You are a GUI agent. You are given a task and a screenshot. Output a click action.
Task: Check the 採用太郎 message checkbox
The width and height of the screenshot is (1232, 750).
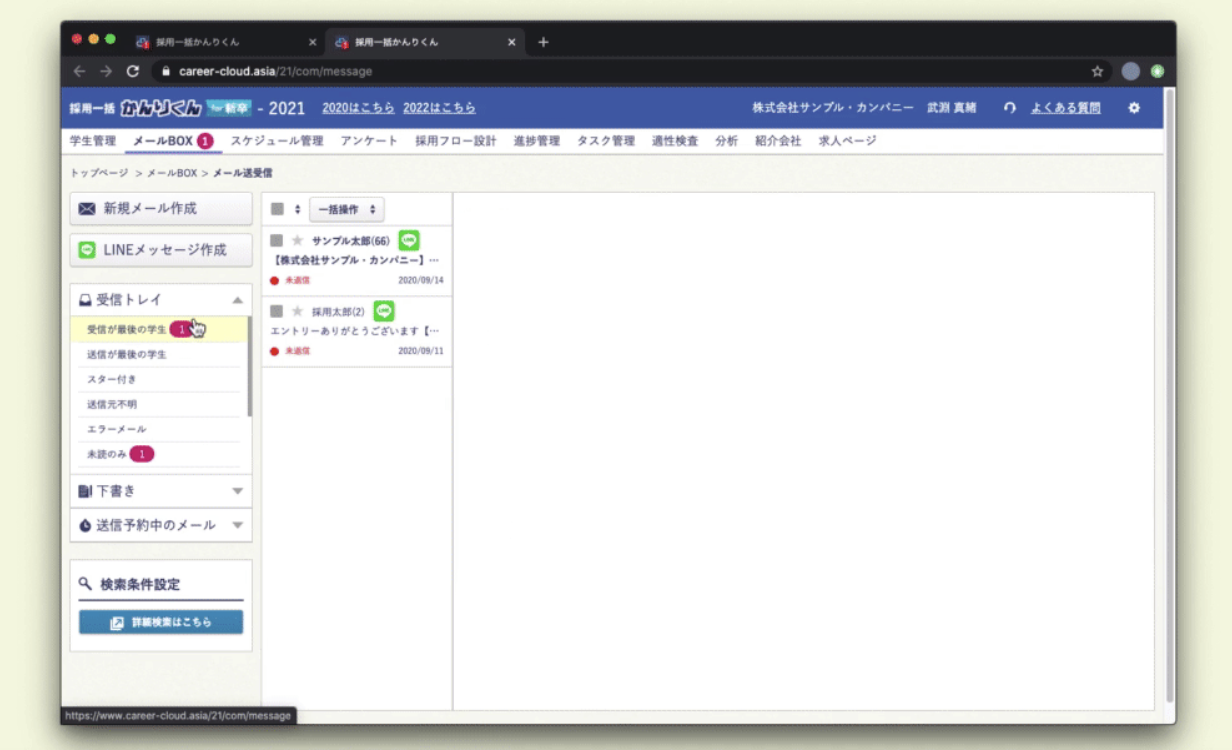click(x=277, y=312)
